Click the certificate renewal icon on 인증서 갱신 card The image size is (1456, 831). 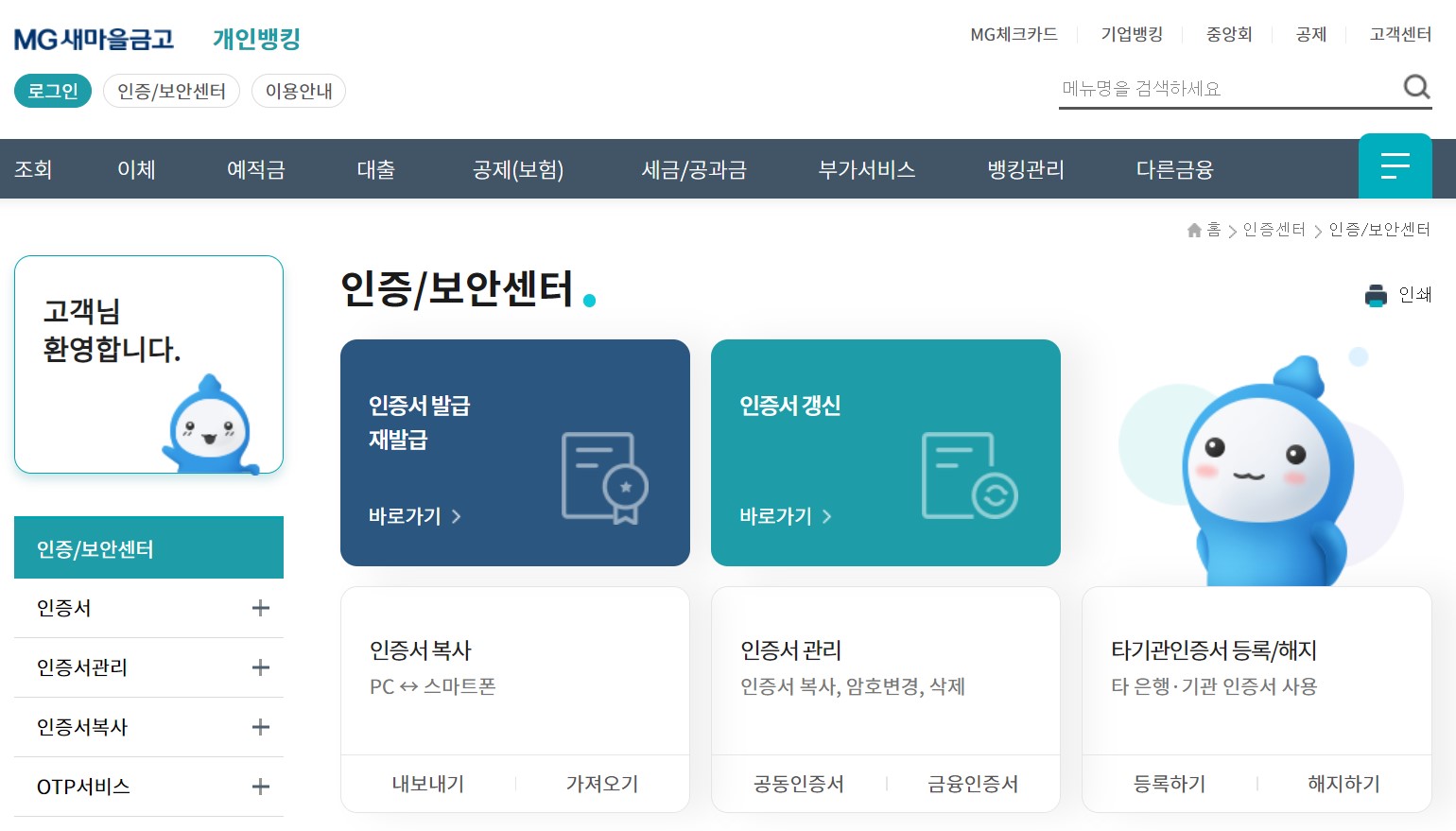click(x=967, y=476)
